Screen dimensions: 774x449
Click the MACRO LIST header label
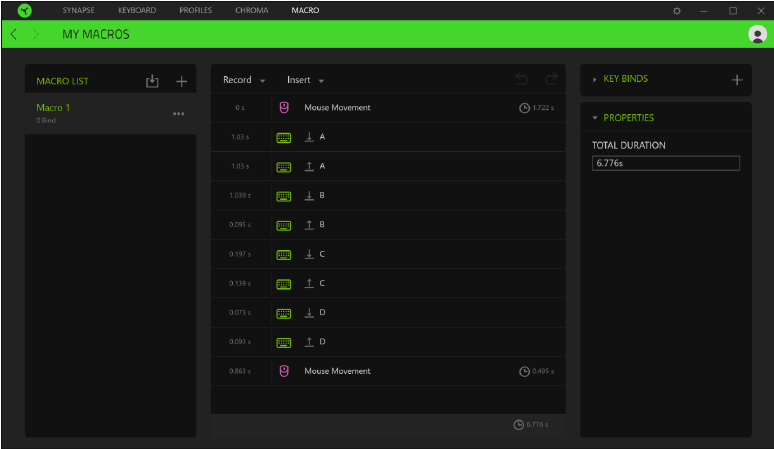click(x=62, y=81)
